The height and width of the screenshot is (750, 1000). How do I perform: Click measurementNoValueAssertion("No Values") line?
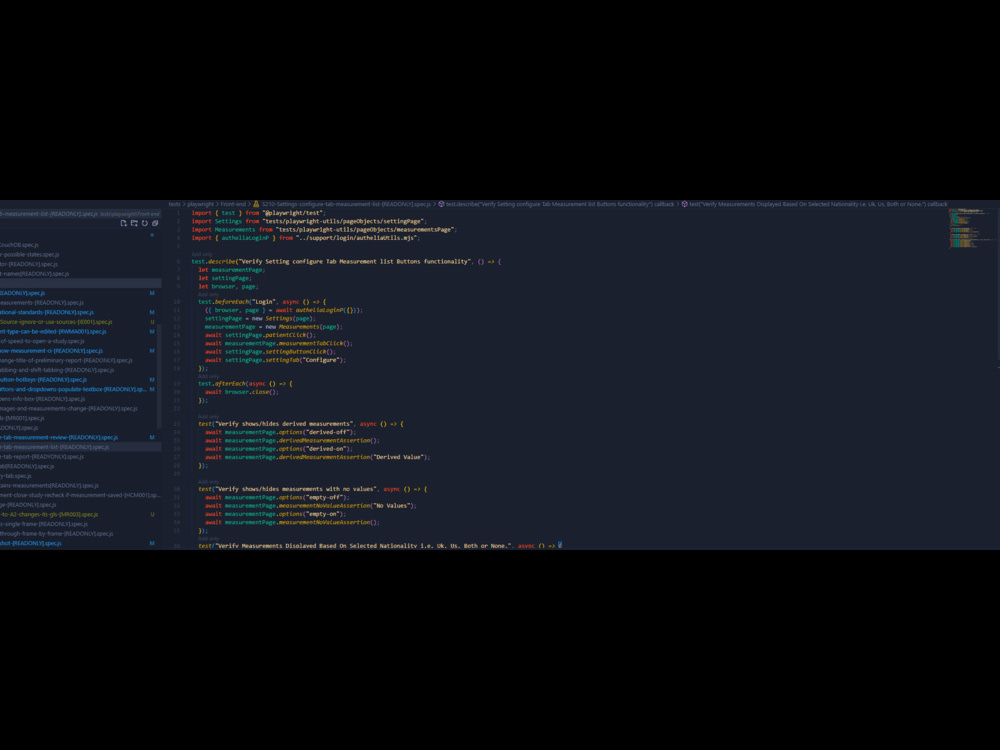(x=311, y=505)
